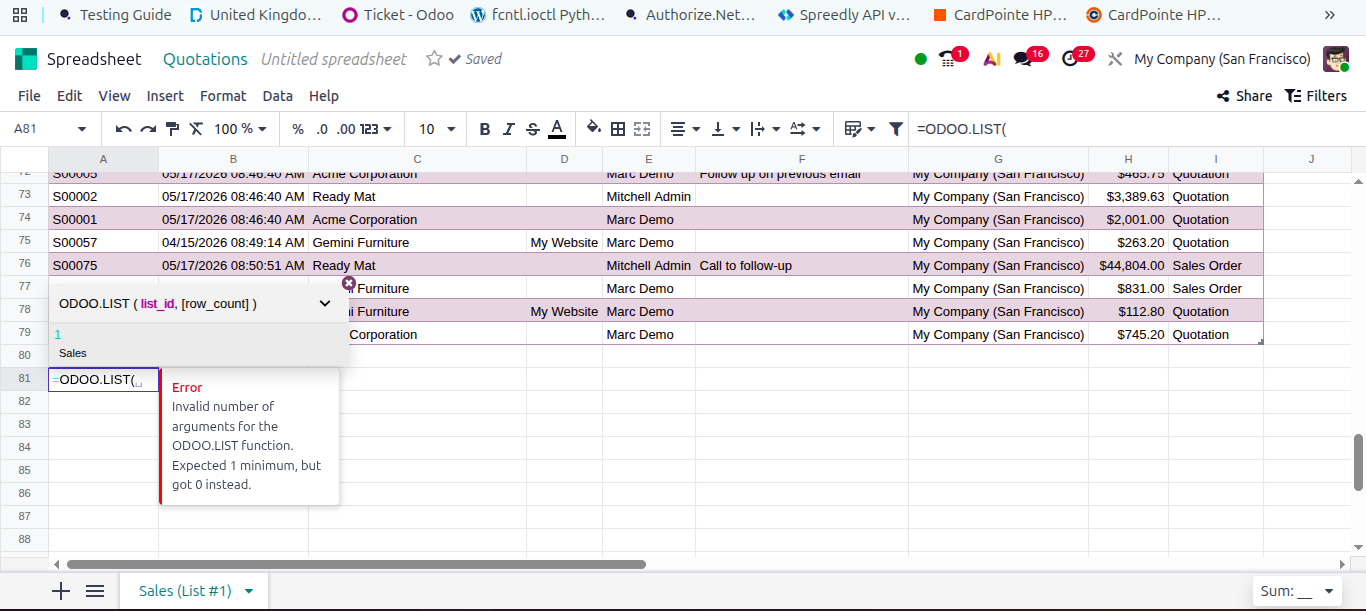This screenshot has height=611, width=1366.
Task: Open the table format dropdown
Action: (x=859, y=129)
